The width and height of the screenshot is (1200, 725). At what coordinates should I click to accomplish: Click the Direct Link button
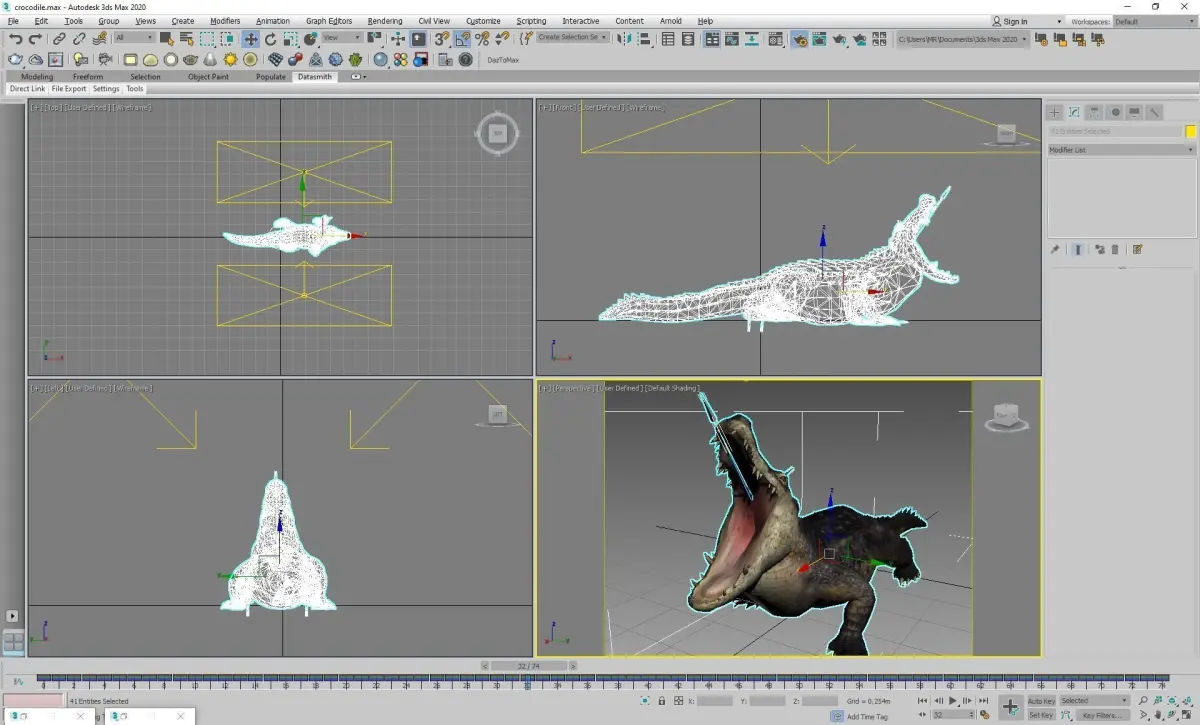tap(27, 89)
